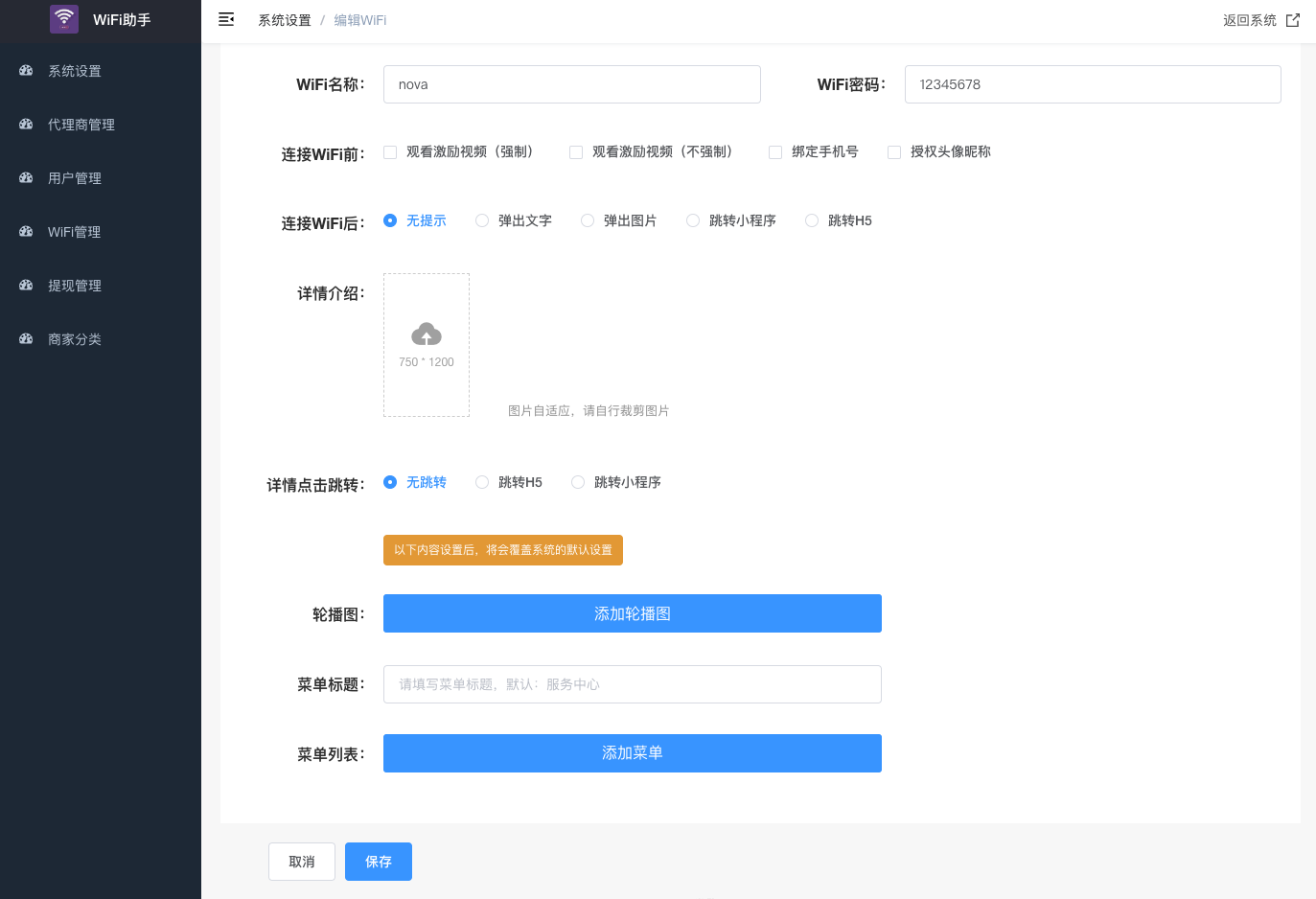Select 无提示 radio for 连接WiFi后

coord(390,220)
